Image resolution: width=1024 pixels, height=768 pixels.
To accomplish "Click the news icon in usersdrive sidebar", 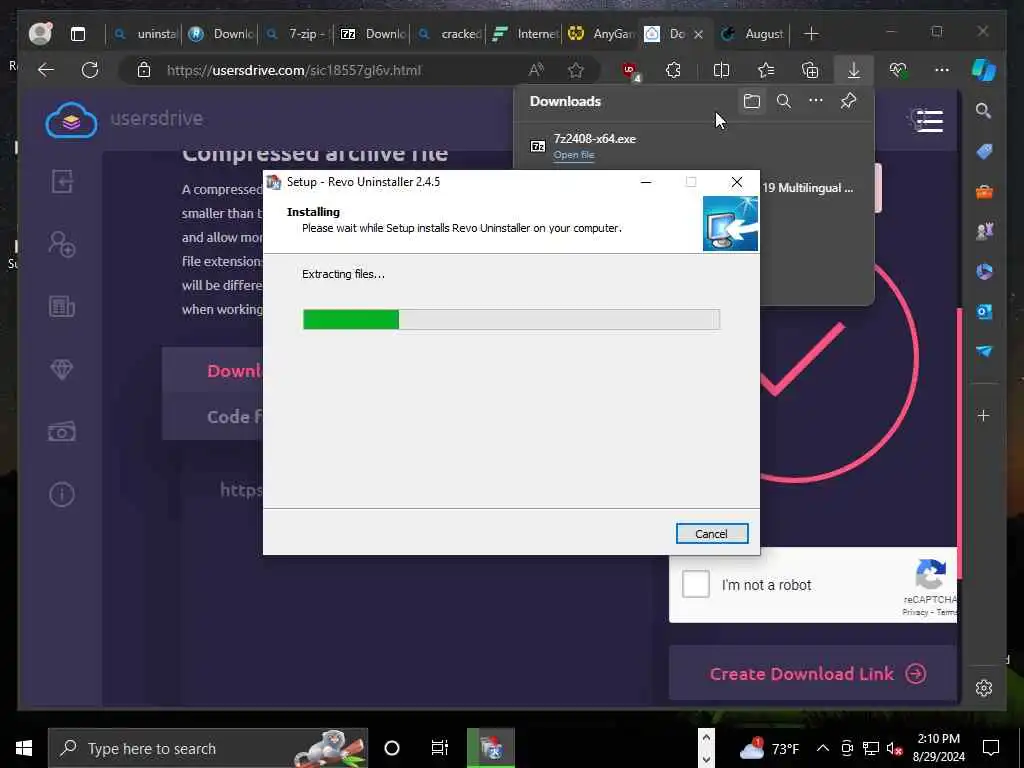I will tap(62, 306).
